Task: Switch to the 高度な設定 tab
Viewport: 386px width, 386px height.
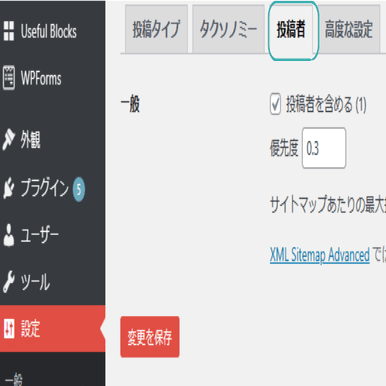Action: (349, 29)
